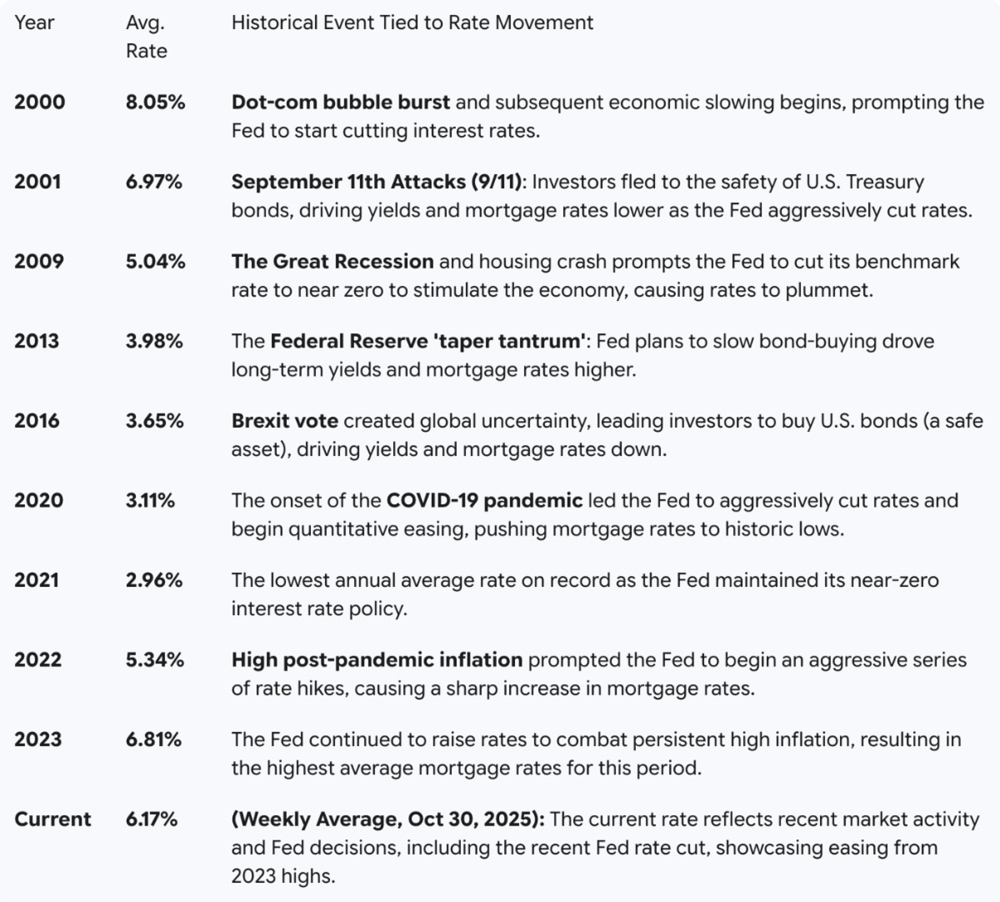Click High post-pandemic inflation bold text

[377, 660]
